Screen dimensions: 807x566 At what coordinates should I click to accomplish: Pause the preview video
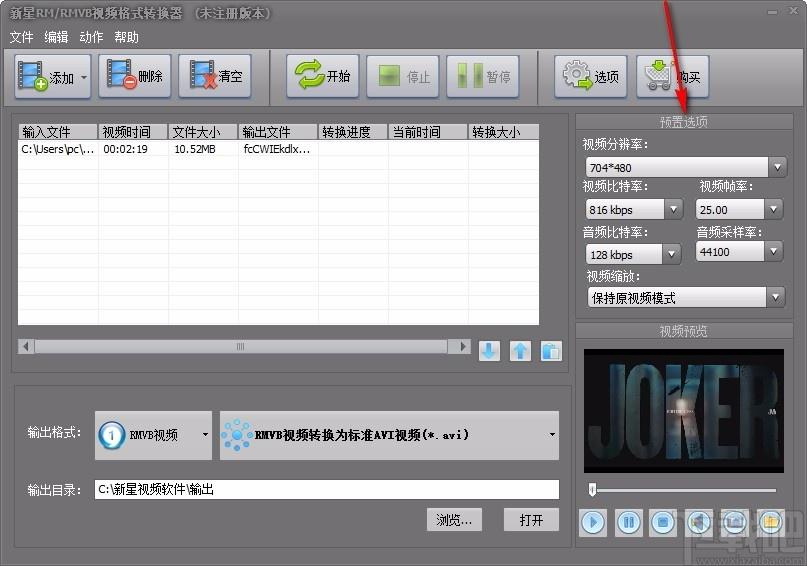(628, 523)
